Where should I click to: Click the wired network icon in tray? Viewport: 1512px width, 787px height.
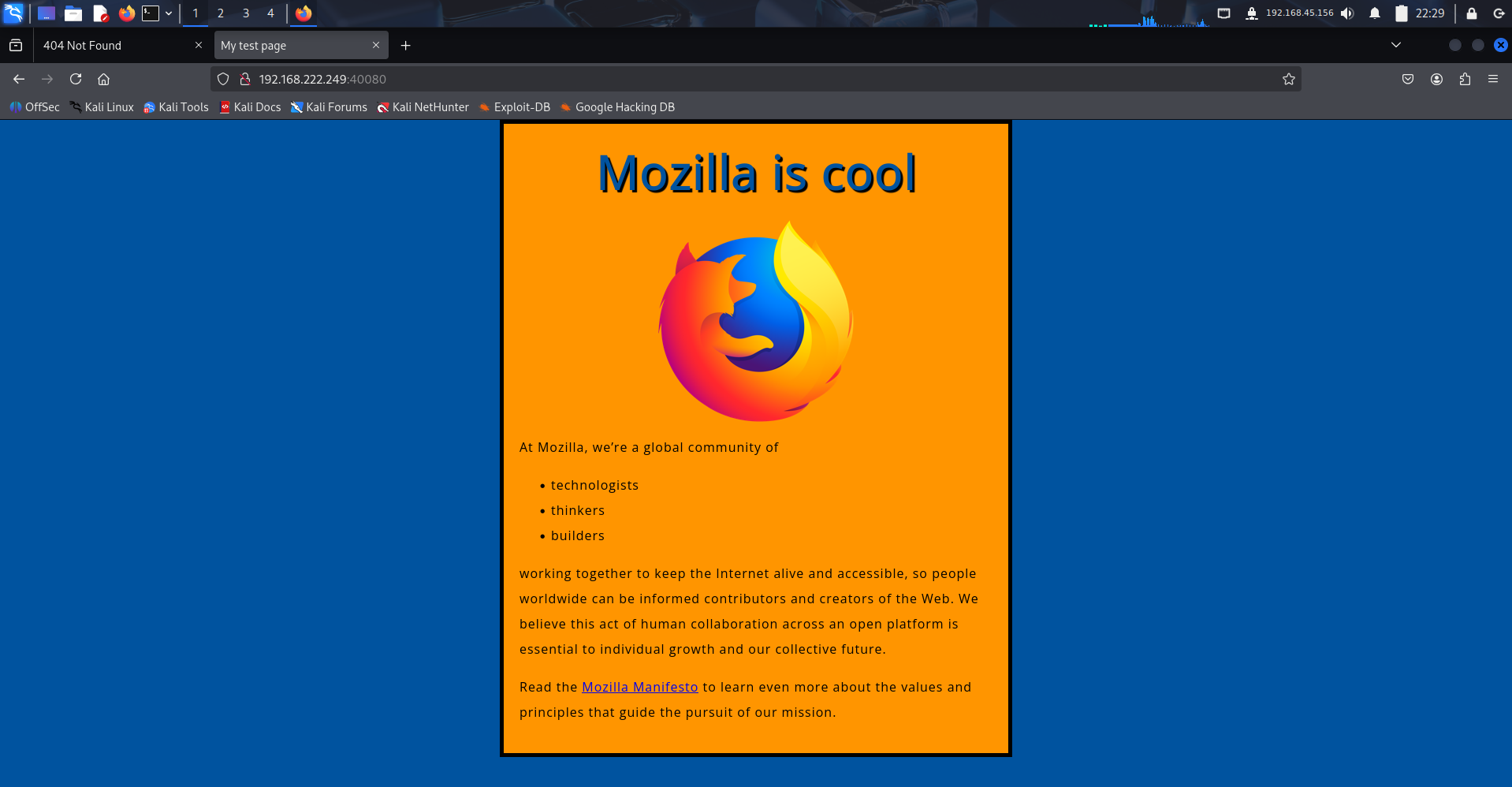1223,13
